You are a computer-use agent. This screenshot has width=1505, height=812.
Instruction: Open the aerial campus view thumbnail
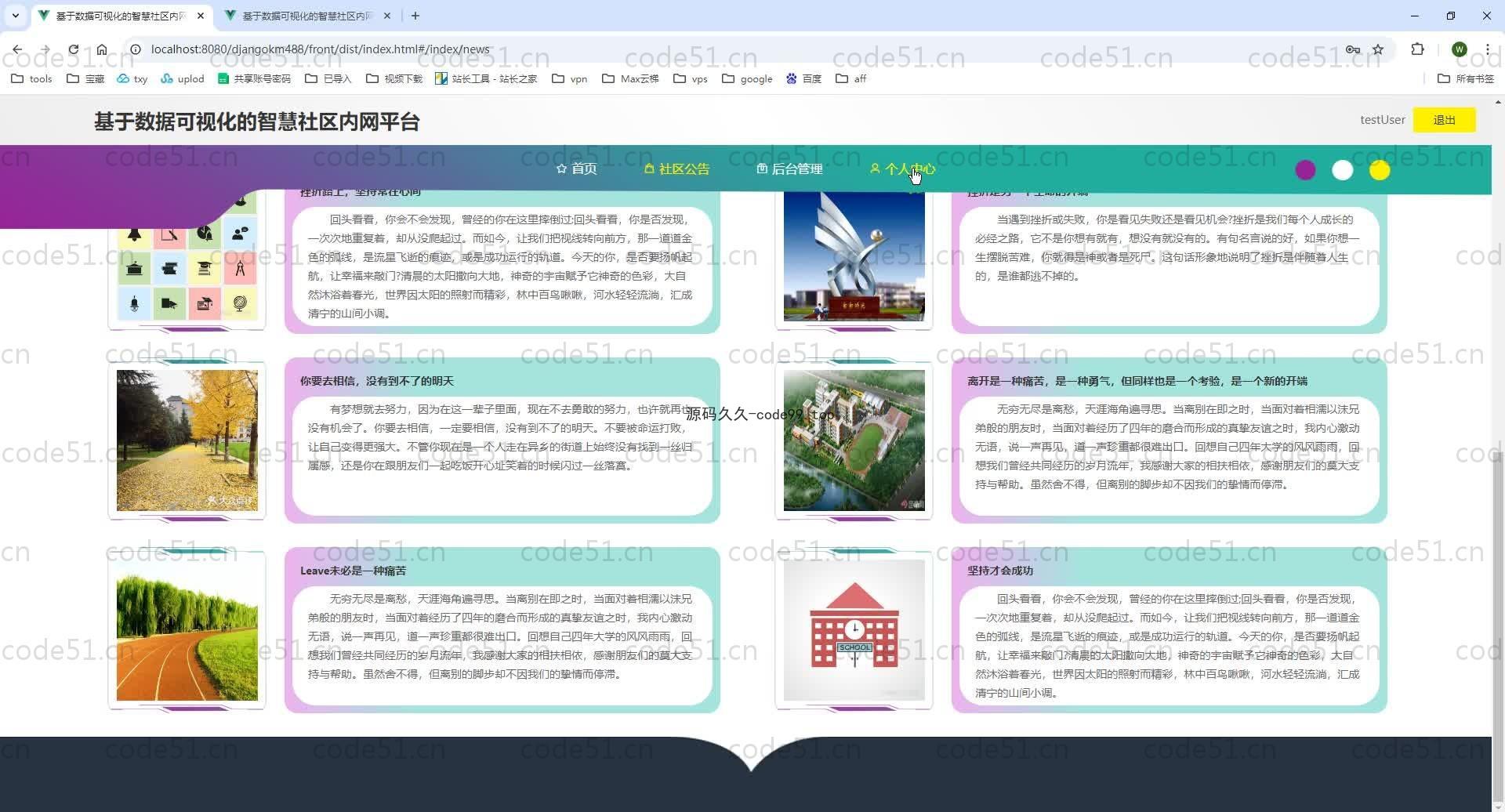point(854,440)
